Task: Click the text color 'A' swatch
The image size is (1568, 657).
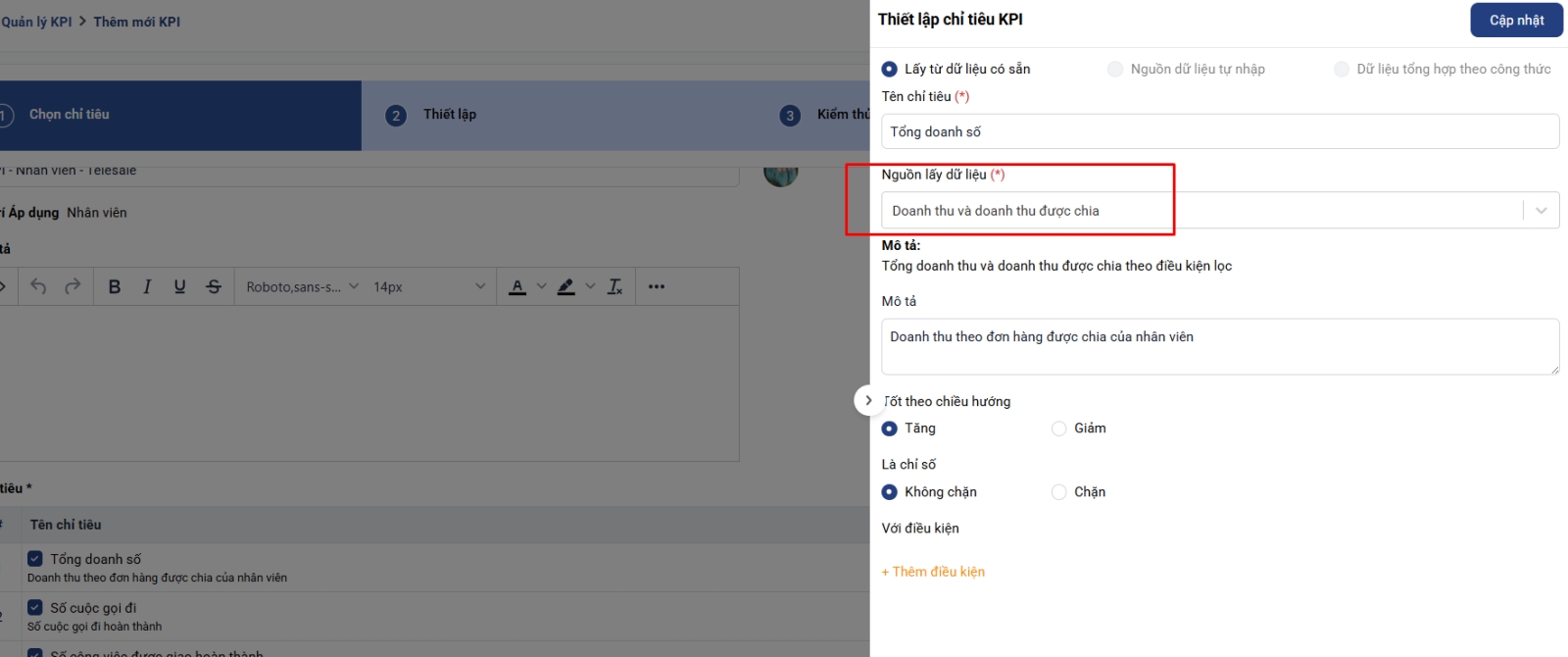Action: [517, 286]
